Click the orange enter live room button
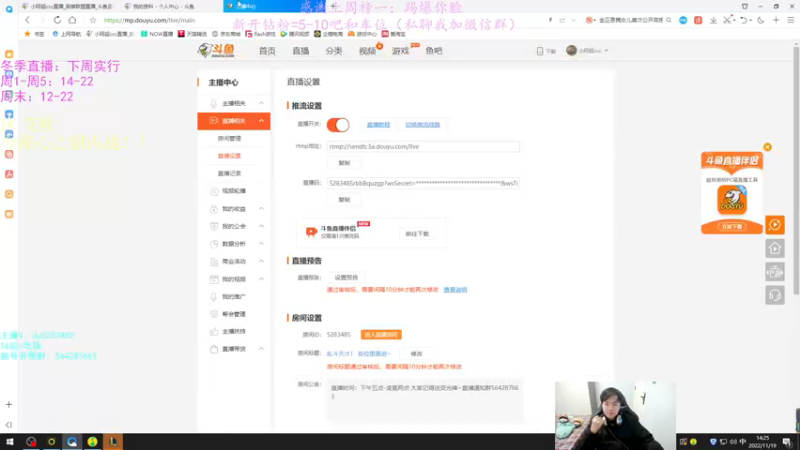Viewport: 800px width, 450px height. pos(381,335)
